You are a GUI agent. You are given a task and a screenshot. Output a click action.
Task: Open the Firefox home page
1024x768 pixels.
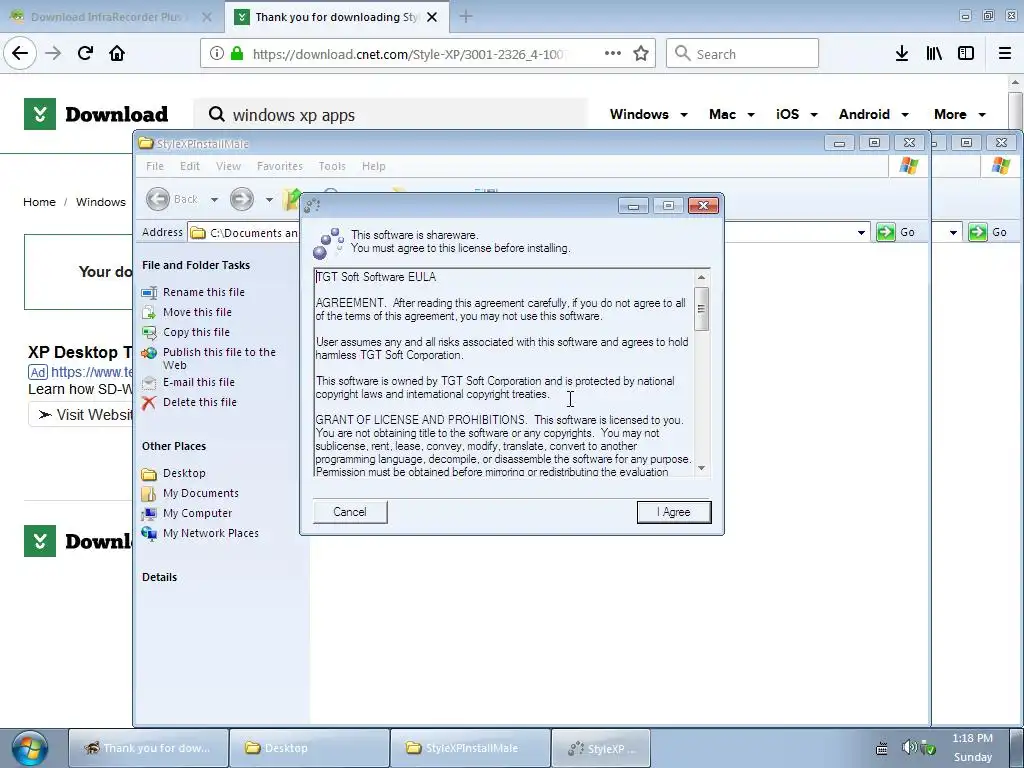117,53
